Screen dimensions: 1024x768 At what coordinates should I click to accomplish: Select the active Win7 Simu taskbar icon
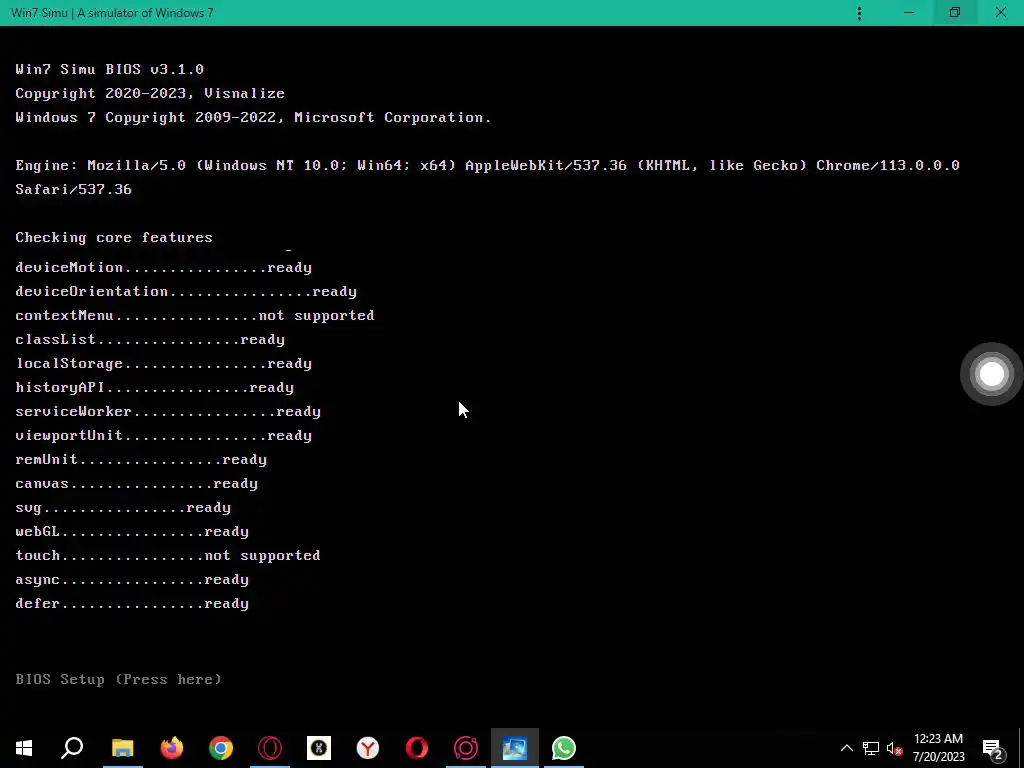[x=515, y=748]
